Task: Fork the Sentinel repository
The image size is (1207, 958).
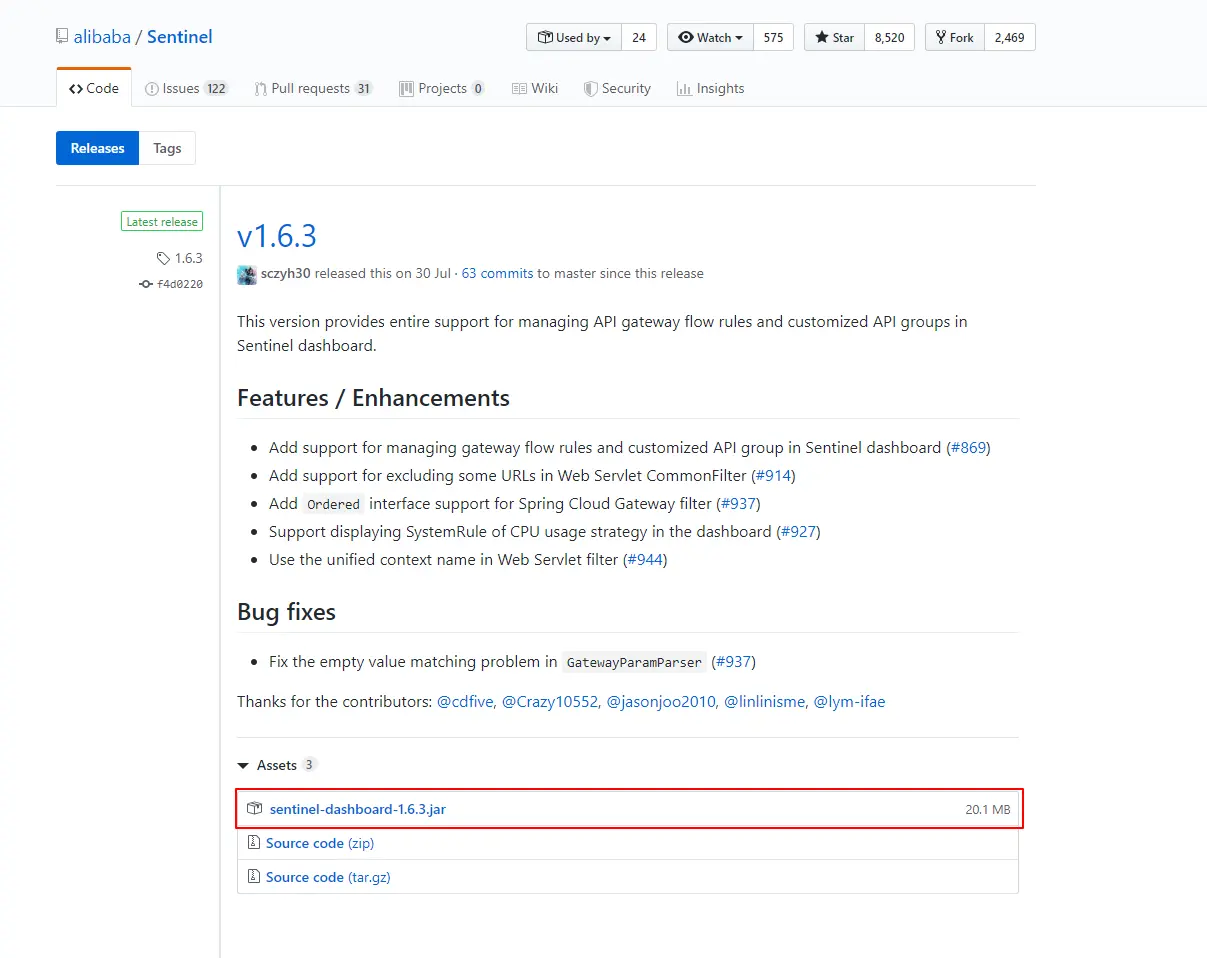Action: [x=954, y=38]
